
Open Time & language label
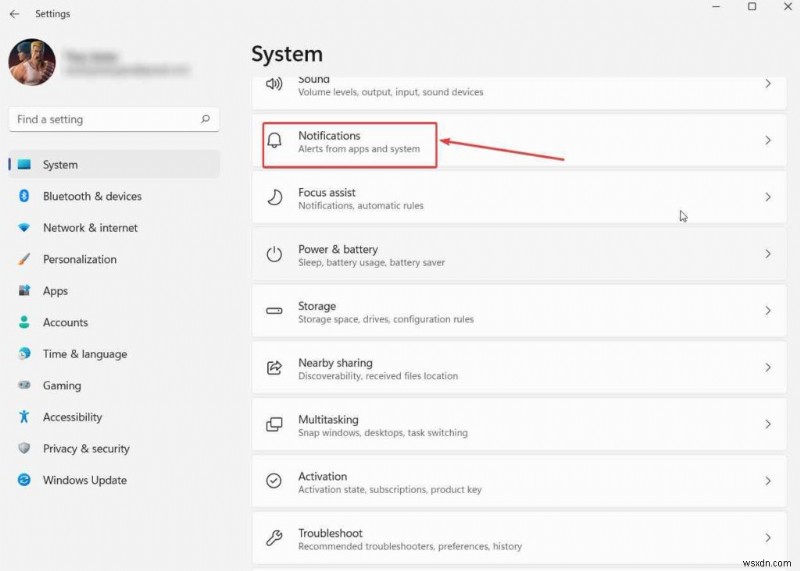(x=85, y=354)
